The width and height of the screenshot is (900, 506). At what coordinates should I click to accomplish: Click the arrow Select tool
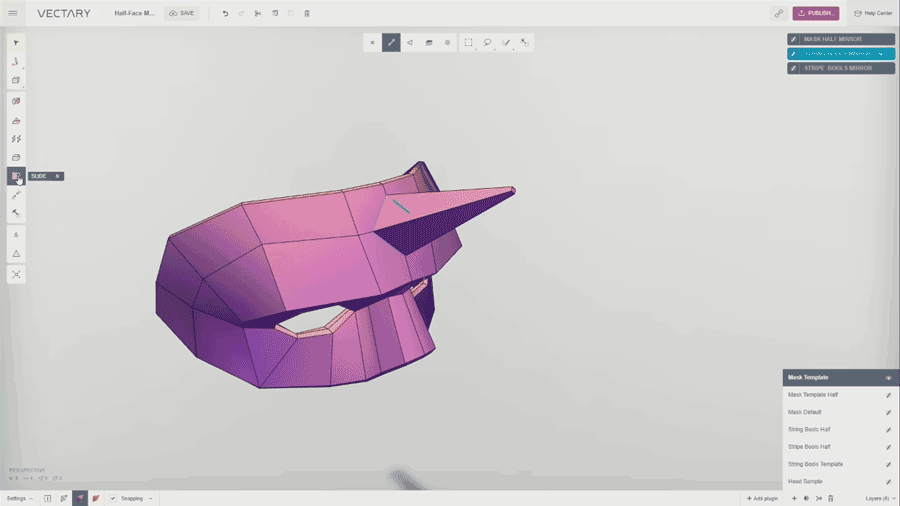16,43
